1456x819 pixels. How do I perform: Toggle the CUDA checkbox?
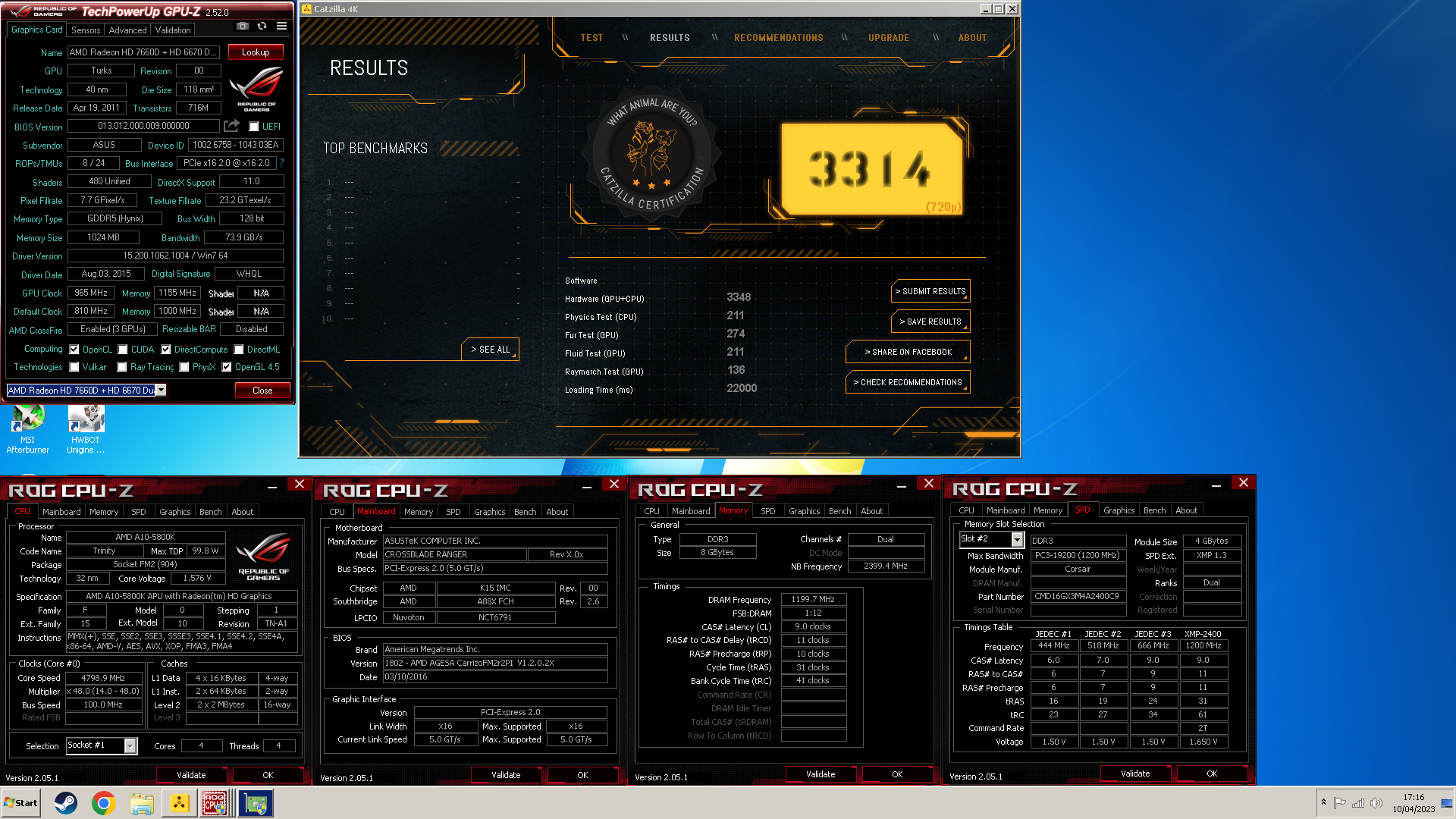tap(123, 350)
